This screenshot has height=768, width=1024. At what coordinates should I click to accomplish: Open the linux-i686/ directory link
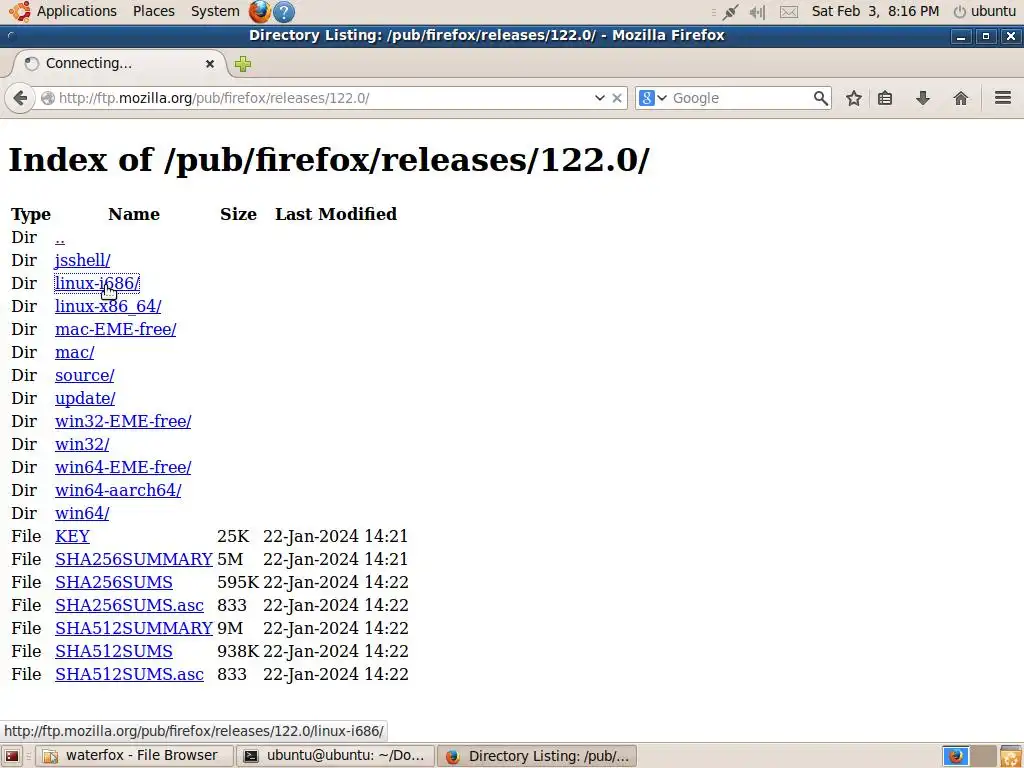[97, 283]
